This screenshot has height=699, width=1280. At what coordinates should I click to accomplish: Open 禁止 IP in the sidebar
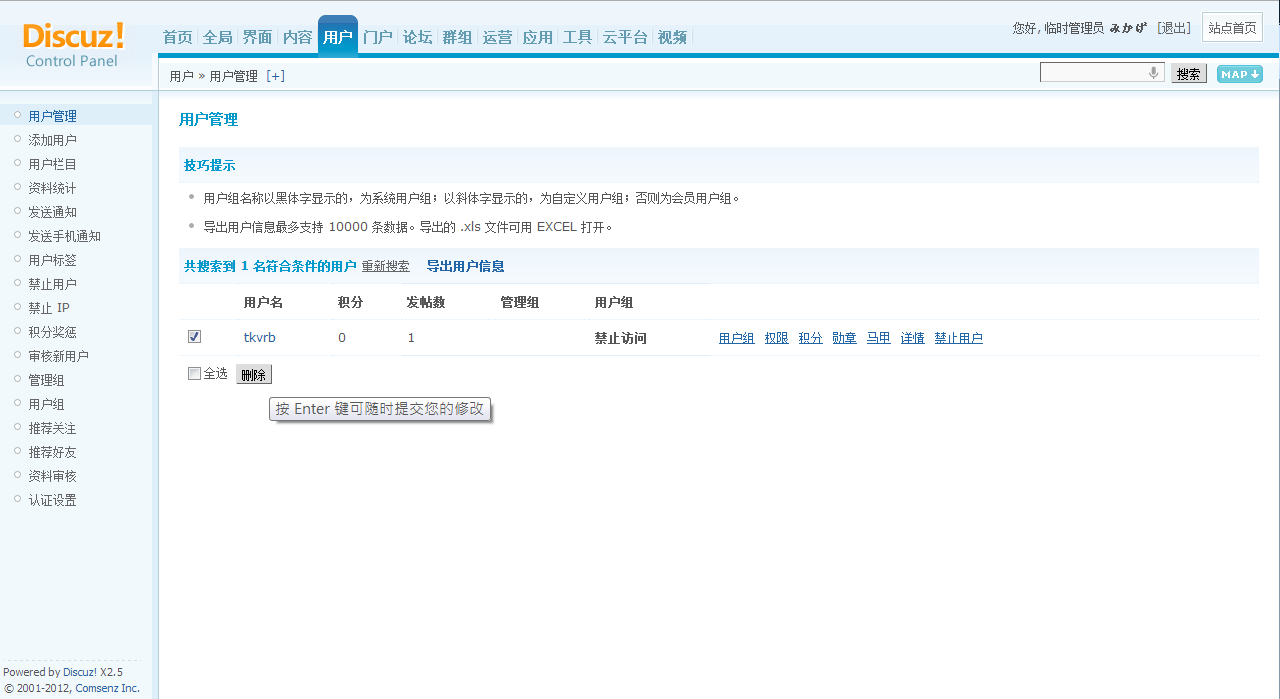click(49, 308)
